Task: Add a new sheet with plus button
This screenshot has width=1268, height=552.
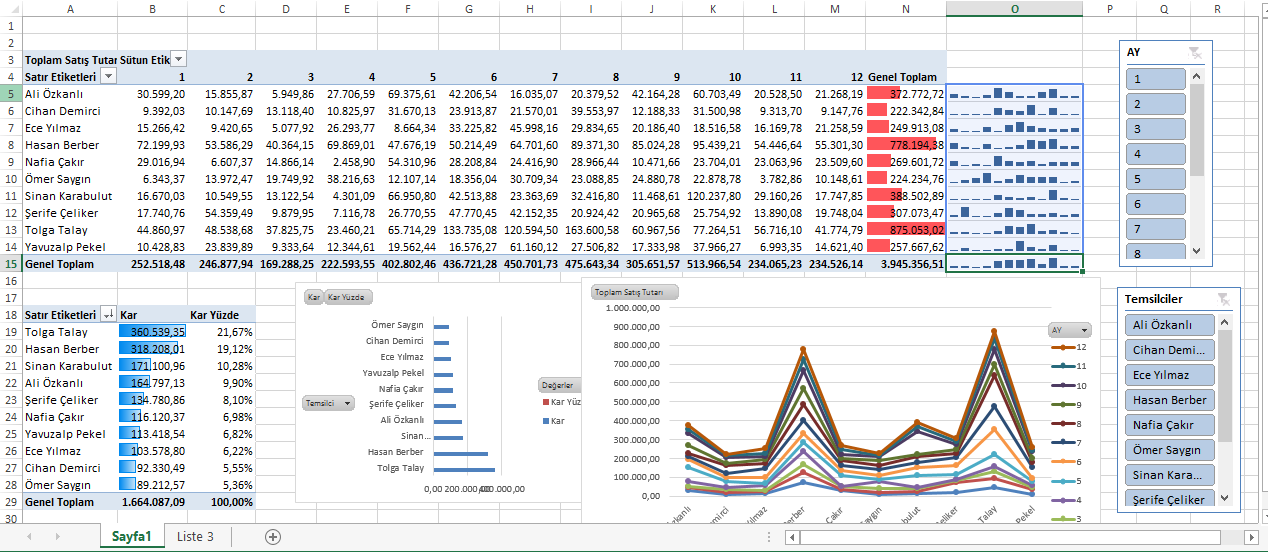Action: pos(272,537)
